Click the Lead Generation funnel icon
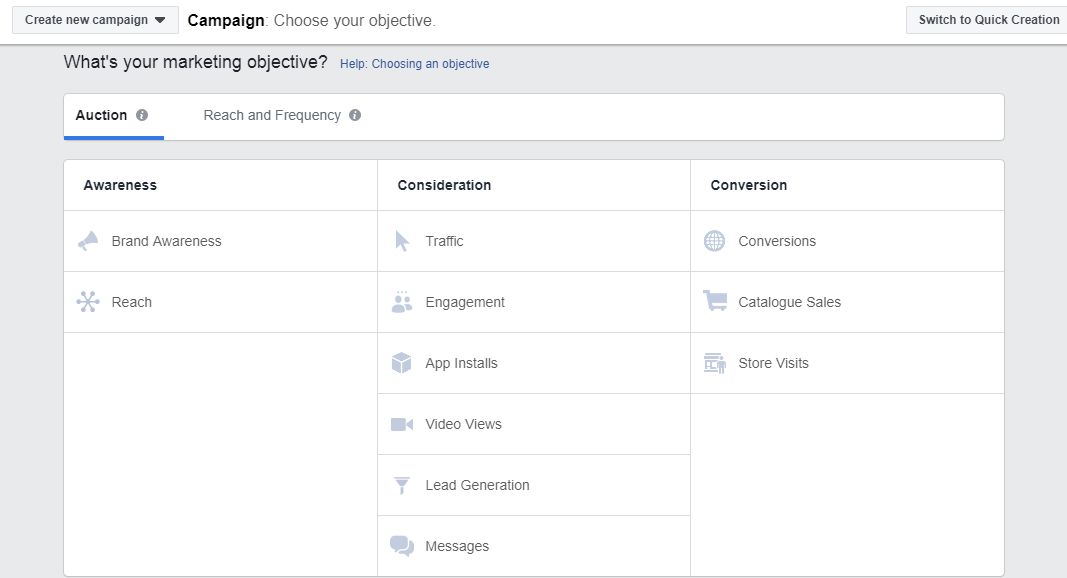Image resolution: width=1067 pixels, height=578 pixels. pos(401,485)
